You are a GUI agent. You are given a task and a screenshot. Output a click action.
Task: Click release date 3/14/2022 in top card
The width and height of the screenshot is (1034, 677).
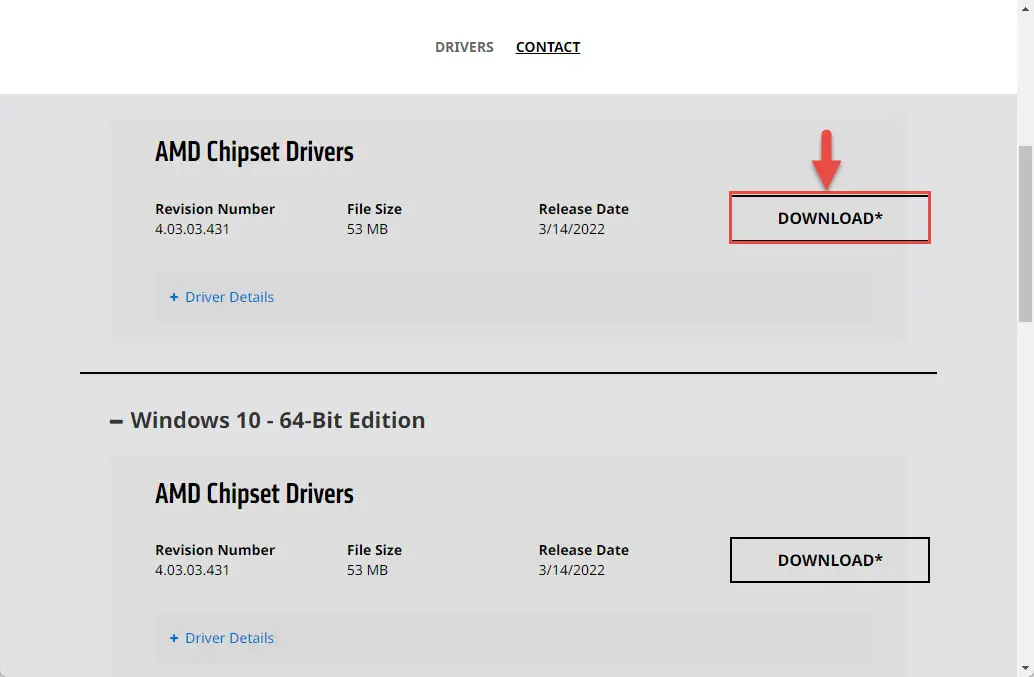click(571, 229)
